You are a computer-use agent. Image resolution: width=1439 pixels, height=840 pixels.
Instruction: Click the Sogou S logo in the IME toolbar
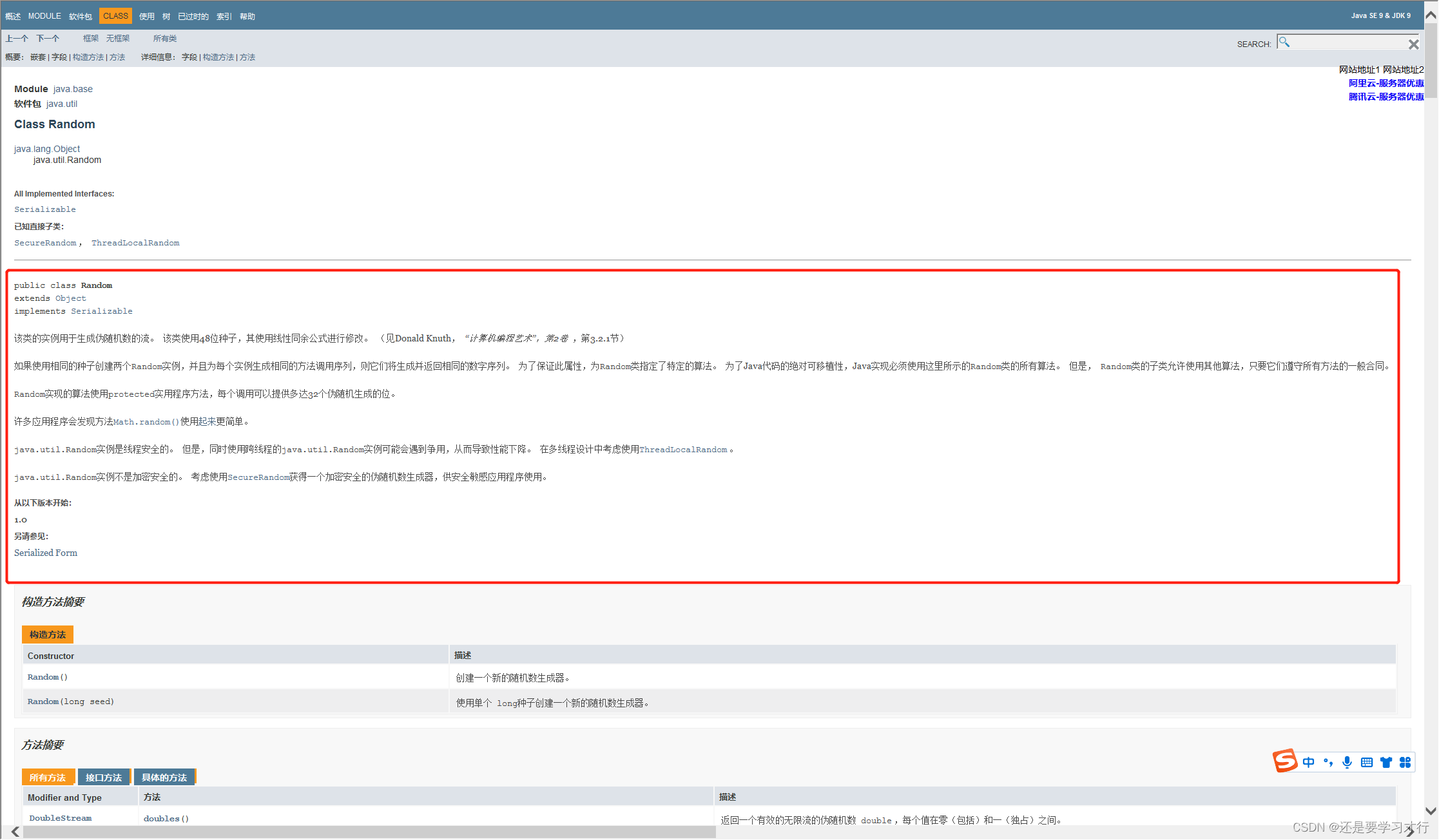click(1285, 761)
